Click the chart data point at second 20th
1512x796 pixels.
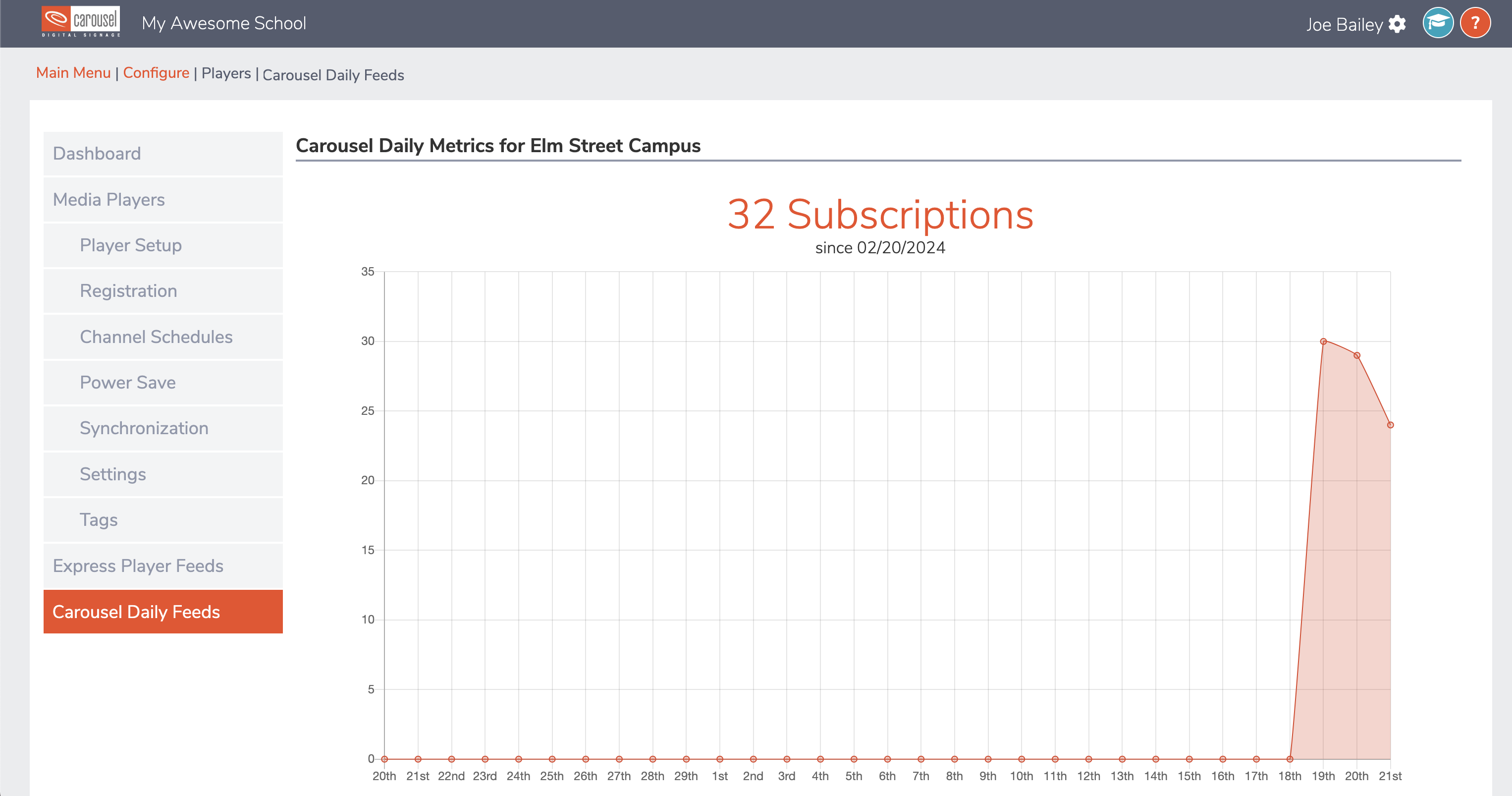tap(1356, 355)
